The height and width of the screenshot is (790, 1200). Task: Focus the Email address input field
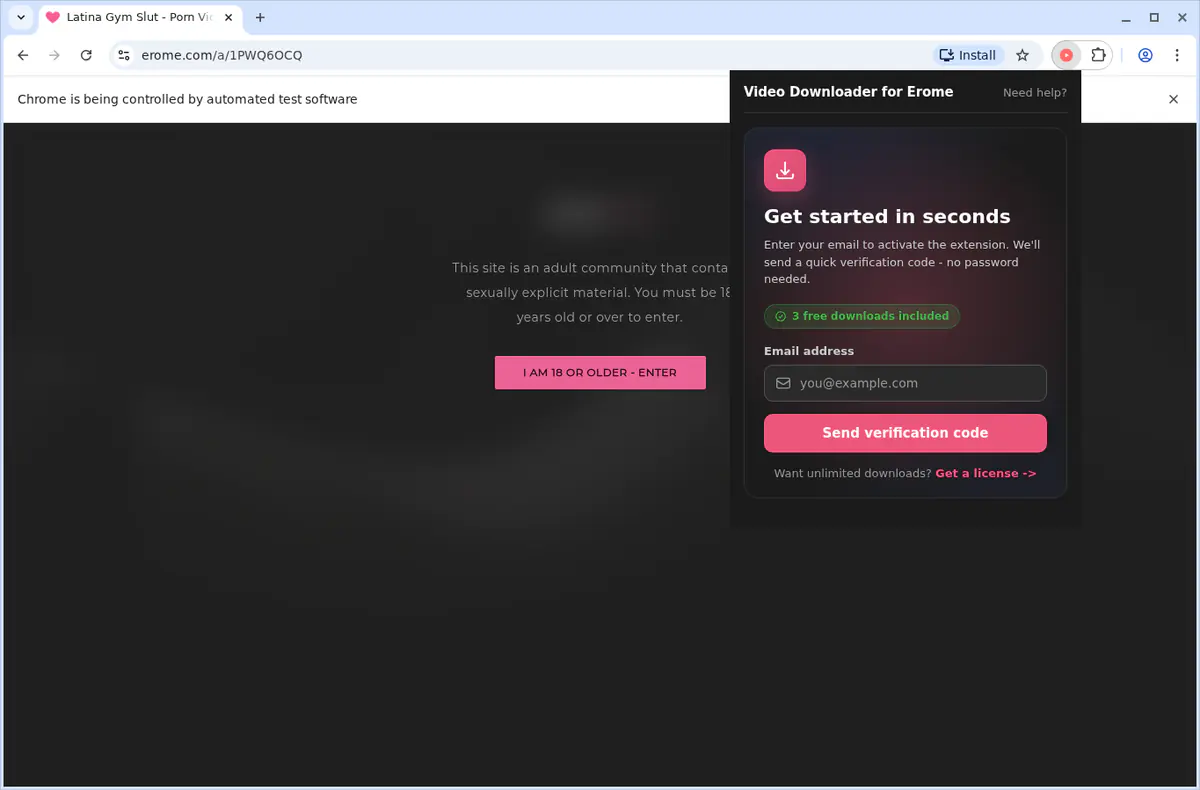[905, 383]
